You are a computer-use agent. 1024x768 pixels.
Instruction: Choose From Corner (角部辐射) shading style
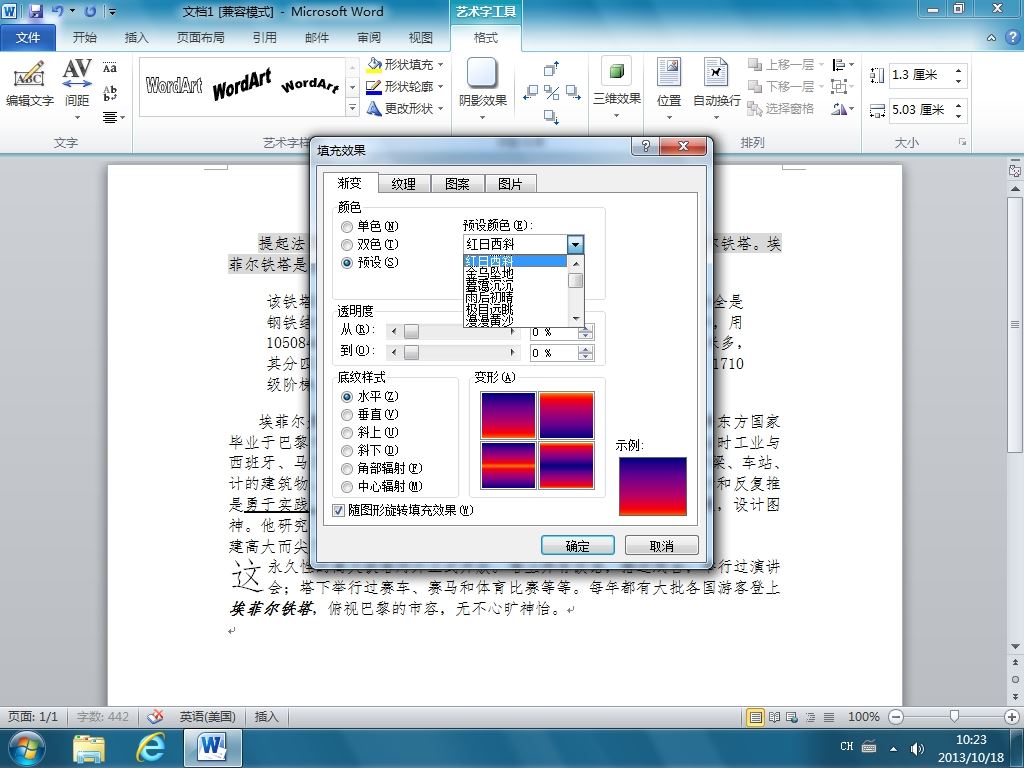click(x=347, y=468)
